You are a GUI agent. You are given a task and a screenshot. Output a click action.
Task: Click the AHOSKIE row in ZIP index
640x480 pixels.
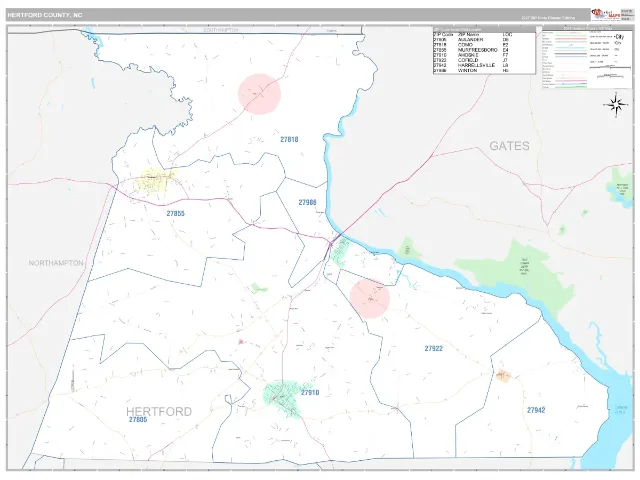tap(484, 55)
